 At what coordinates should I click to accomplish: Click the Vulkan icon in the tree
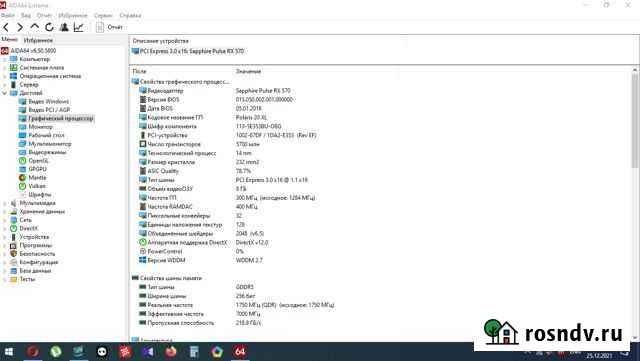(x=22, y=186)
